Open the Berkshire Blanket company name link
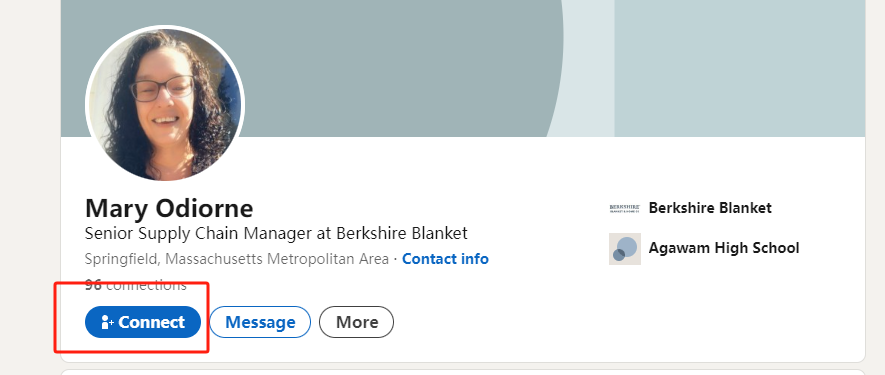885x375 pixels. (710, 208)
